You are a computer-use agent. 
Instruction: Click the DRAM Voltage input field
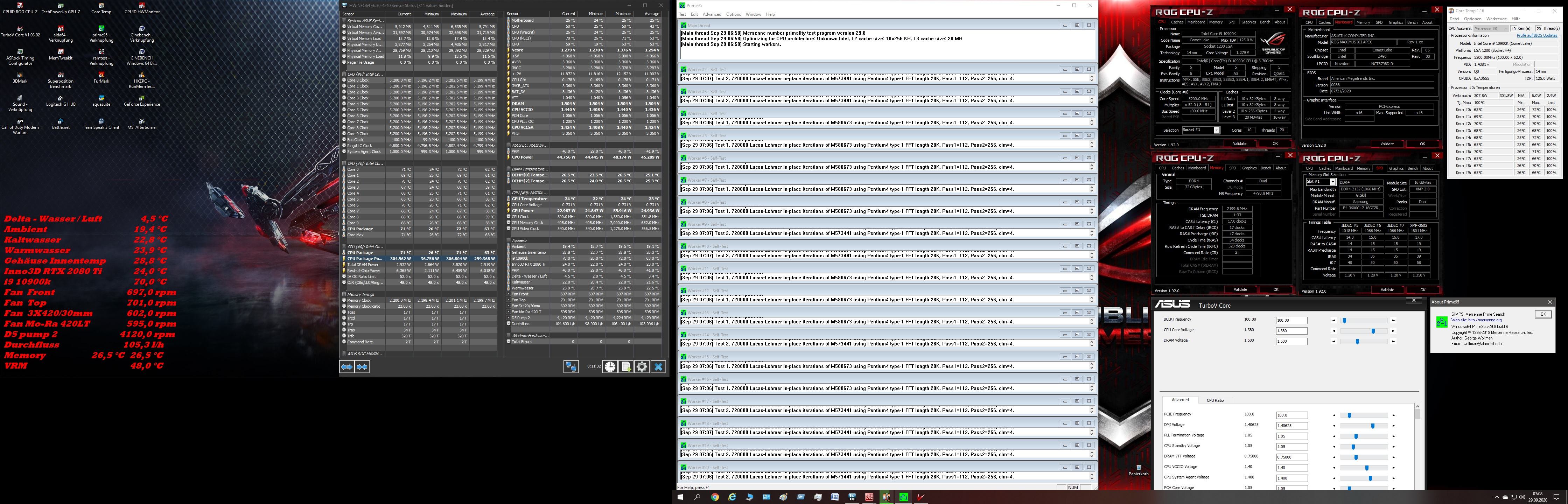coord(1291,342)
